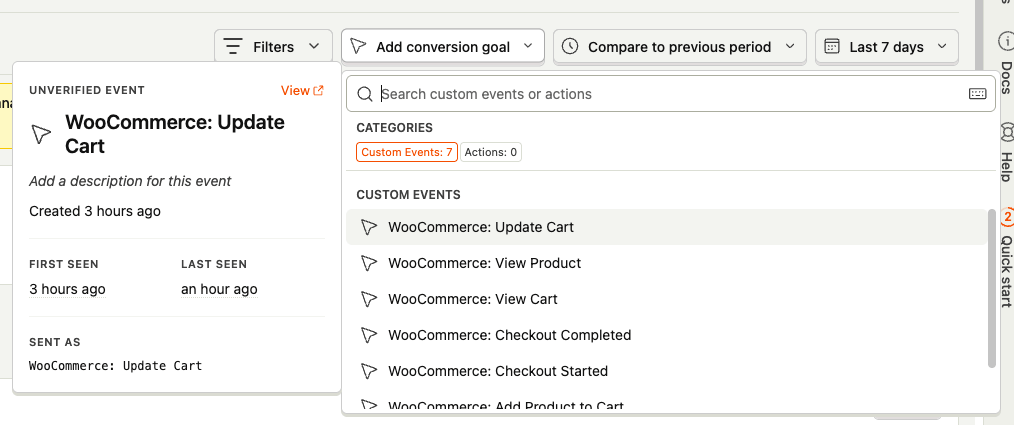
Task: Click the Sent As code WooCommerce: Update Cart
Action: click(x=116, y=365)
